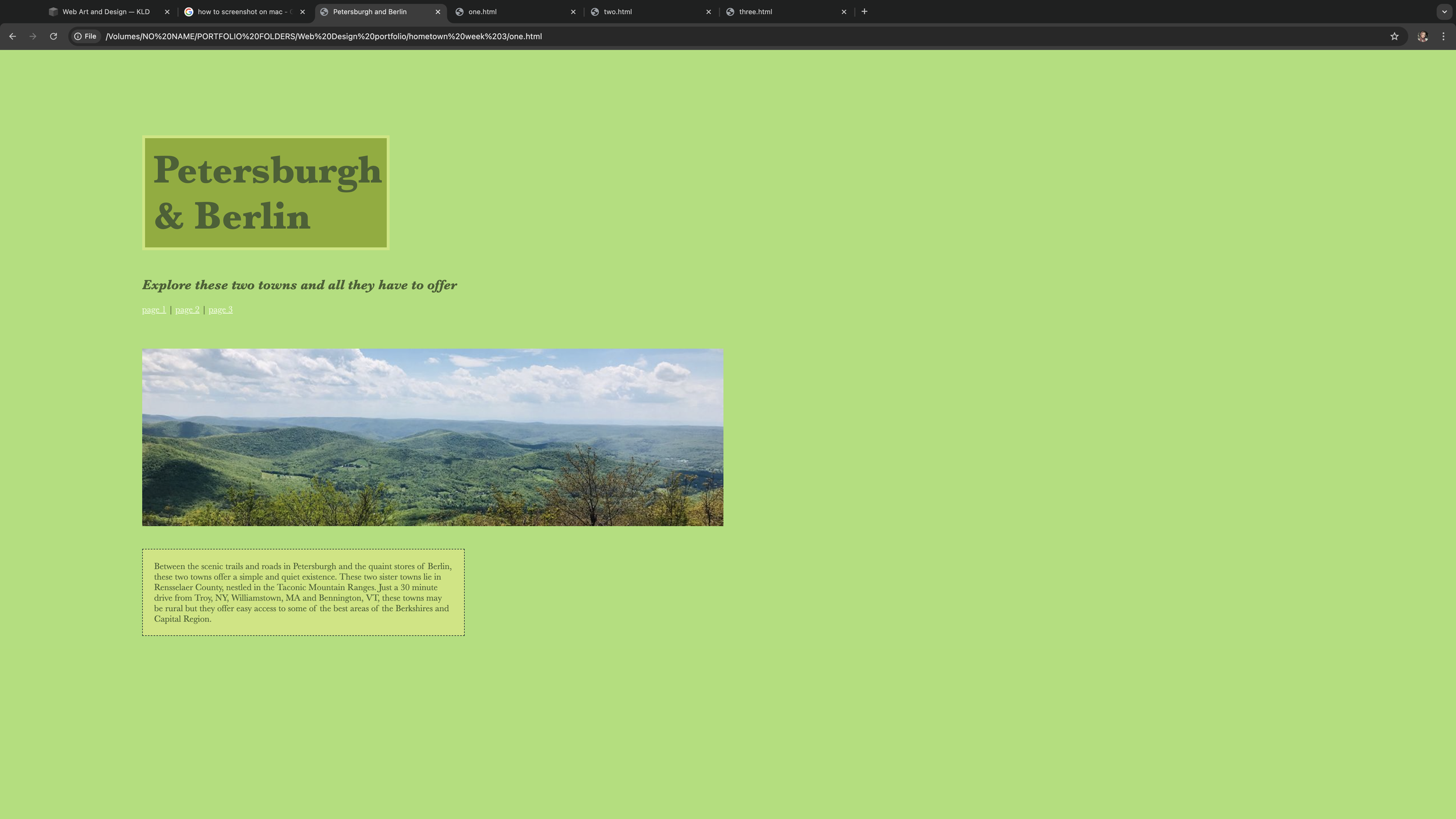The width and height of the screenshot is (1456, 819).
Task: Reload the current page
Action: pos(53,36)
